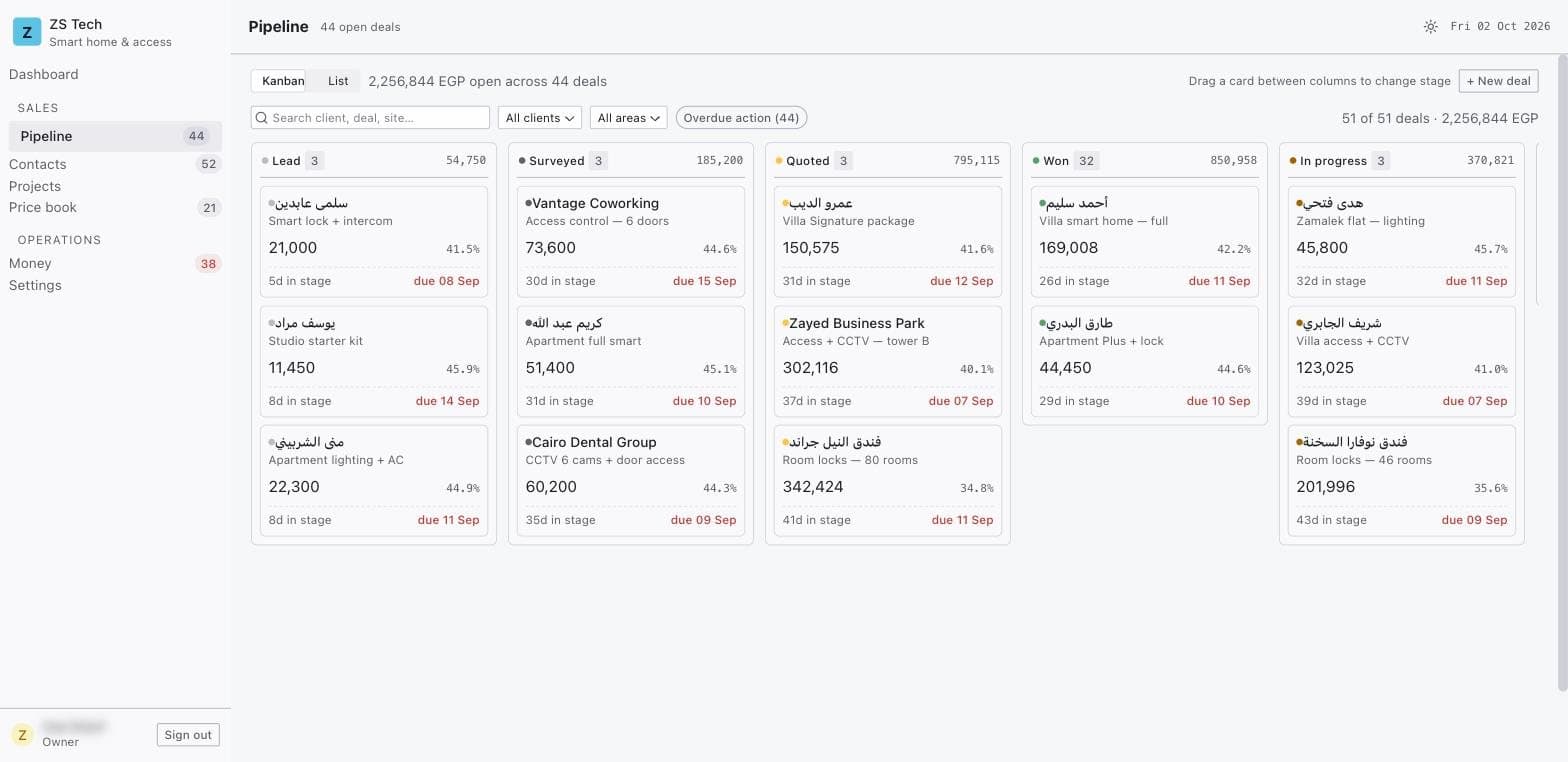Viewport: 1568px width, 762px height.
Task: Click the Quoted column header
Action: click(x=888, y=161)
